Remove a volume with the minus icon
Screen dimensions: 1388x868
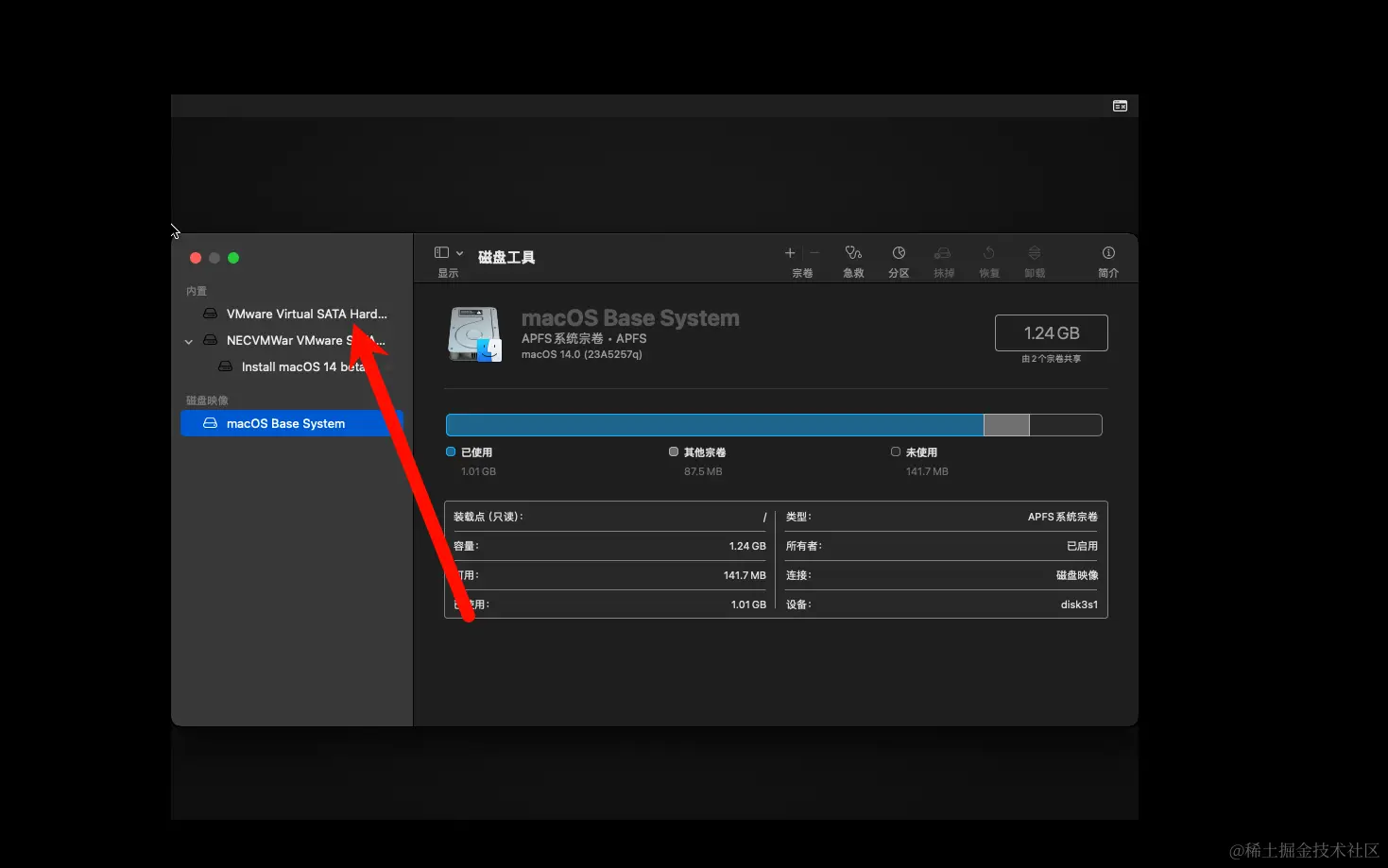(x=814, y=252)
